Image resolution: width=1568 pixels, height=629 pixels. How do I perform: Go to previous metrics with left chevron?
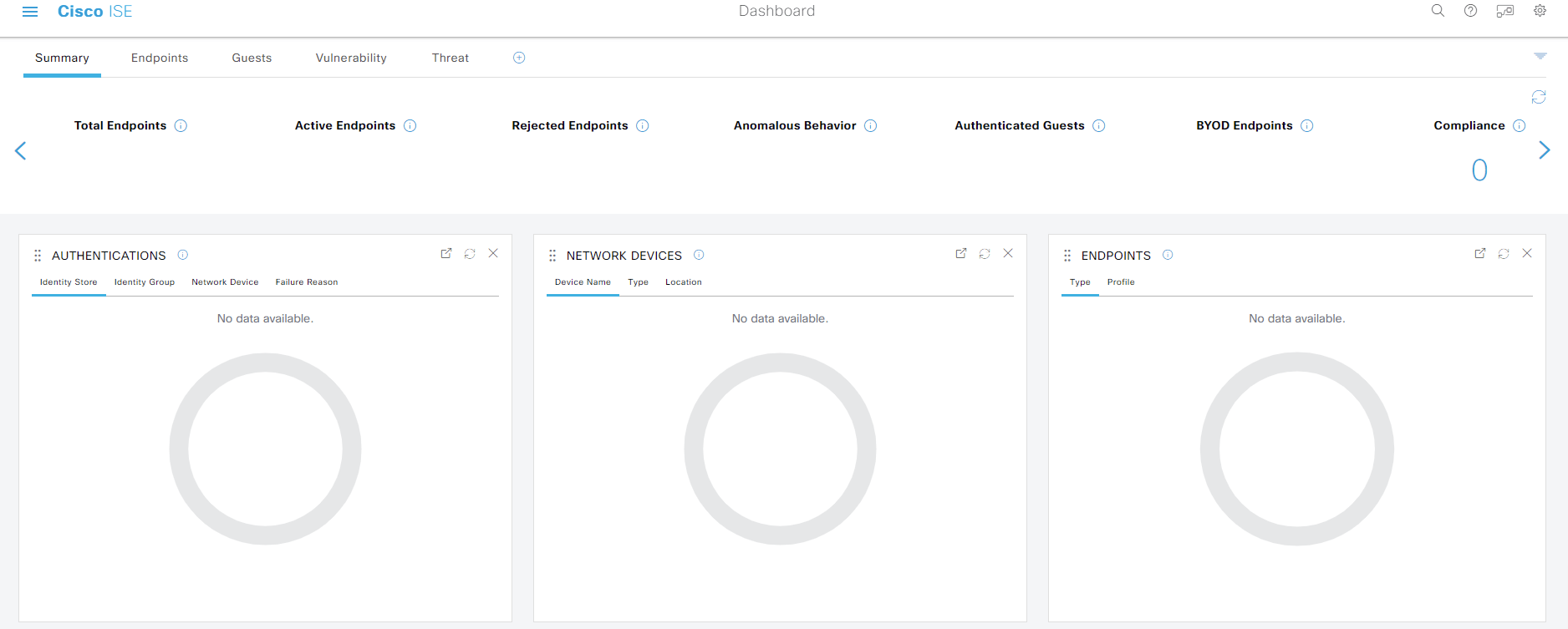pos(21,150)
